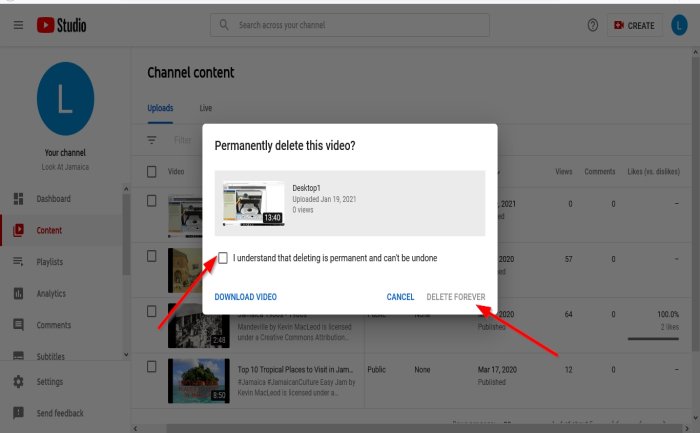The width and height of the screenshot is (700, 433).
Task: Click the Public visibility of Top 10 video
Action: 376,370
